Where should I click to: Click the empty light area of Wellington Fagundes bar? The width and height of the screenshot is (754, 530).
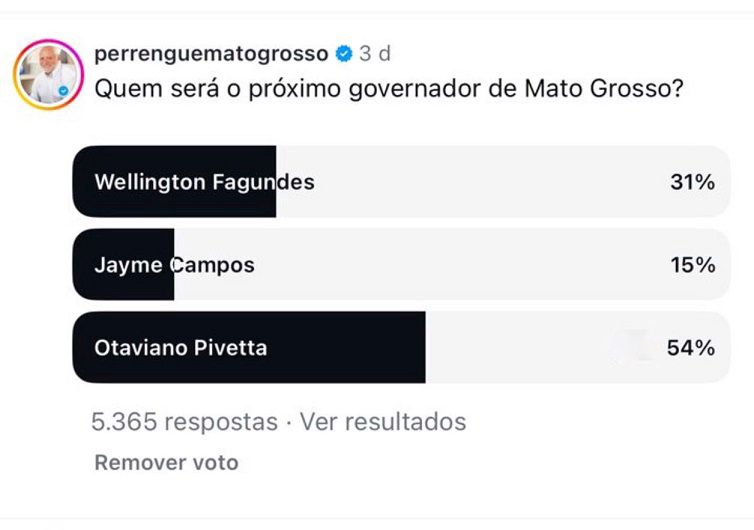480,182
